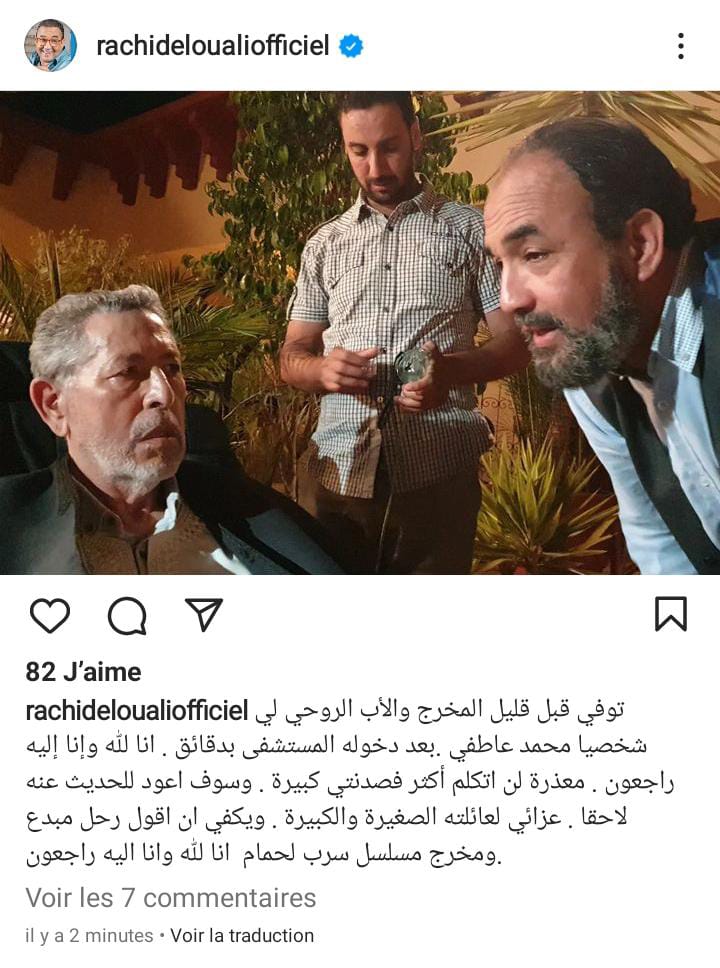Expand Voir les 7 commentaires
Screen dimensions: 720x968
point(170,898)
